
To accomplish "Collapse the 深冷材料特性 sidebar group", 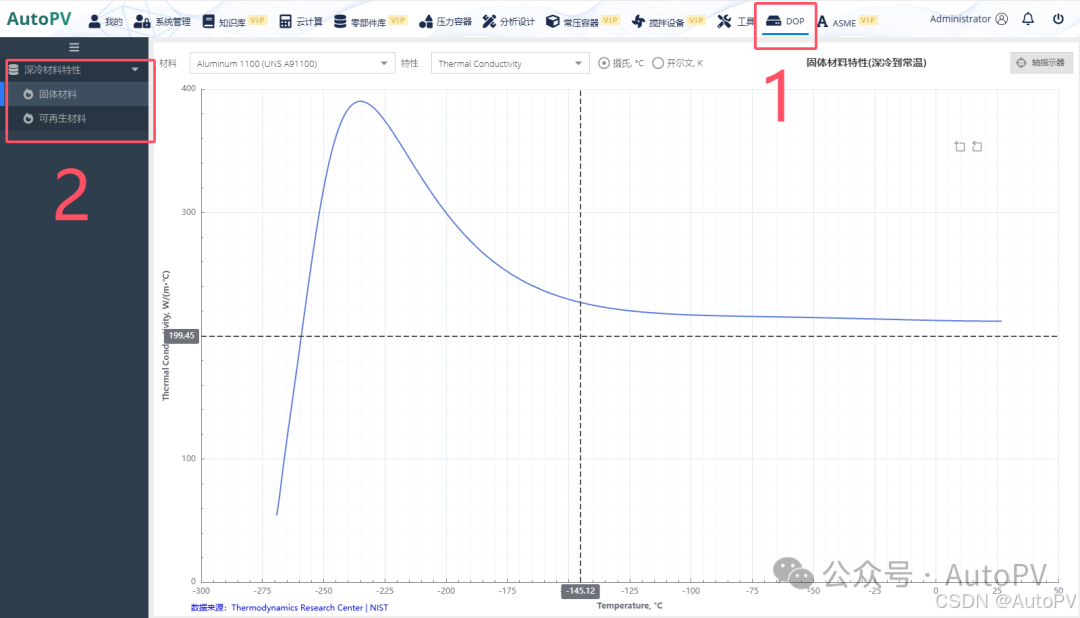I will click(74, 70).
